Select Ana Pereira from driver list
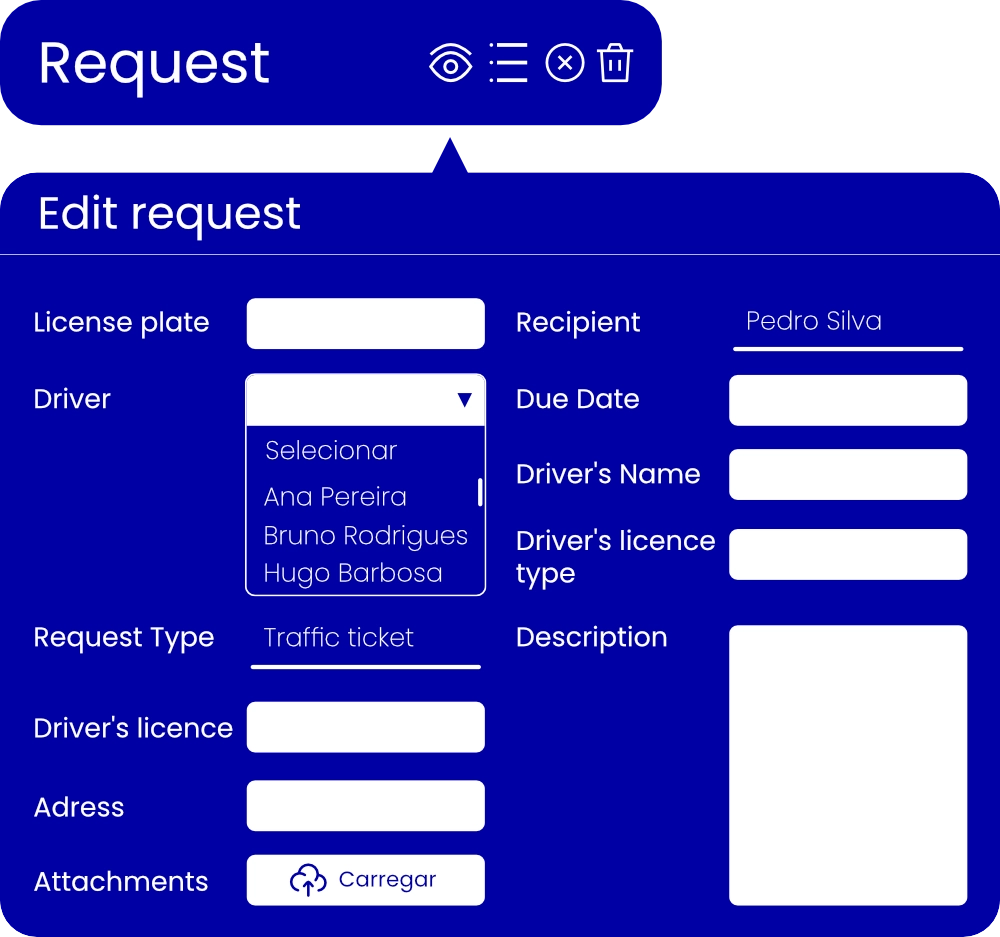Viewport: 1000px width, 937px height. click(x=335, y=497)
